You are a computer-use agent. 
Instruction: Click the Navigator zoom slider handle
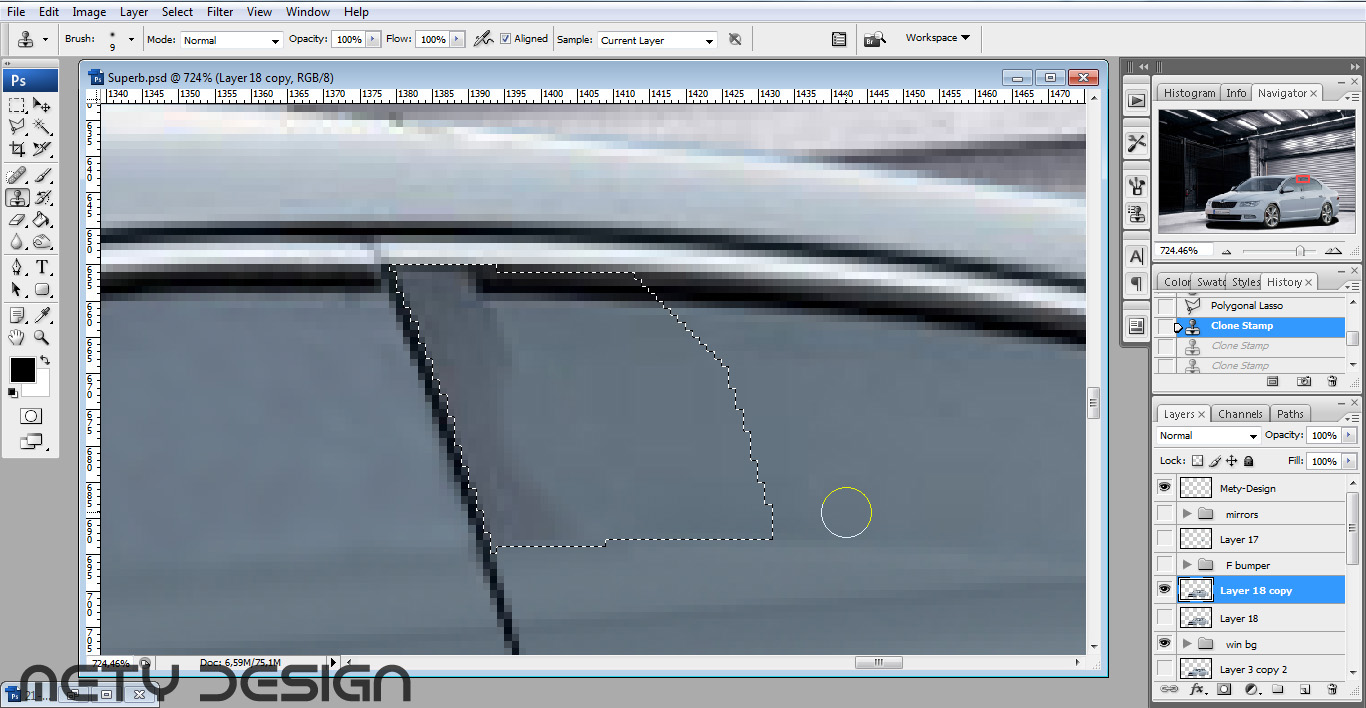[1299, 251]
